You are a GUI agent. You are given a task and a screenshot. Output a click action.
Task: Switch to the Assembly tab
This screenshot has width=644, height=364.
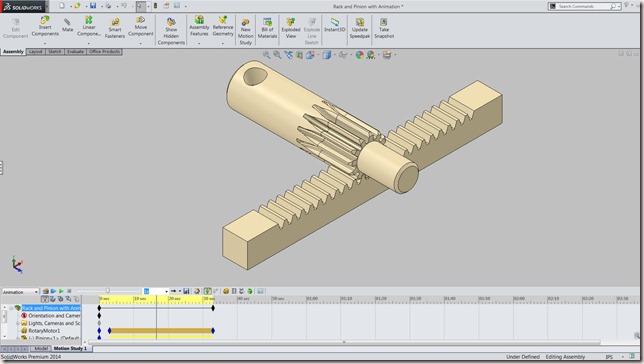[13, 52]
